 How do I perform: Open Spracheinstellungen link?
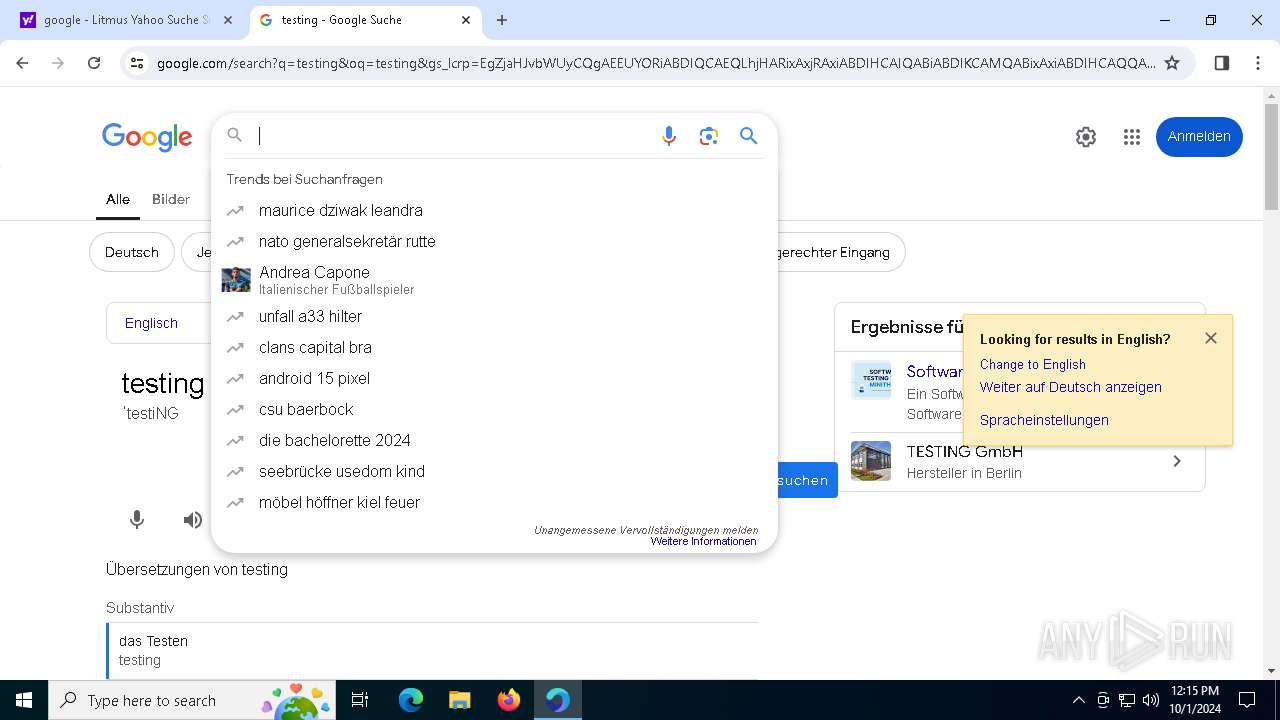(x=1044, y=420)
